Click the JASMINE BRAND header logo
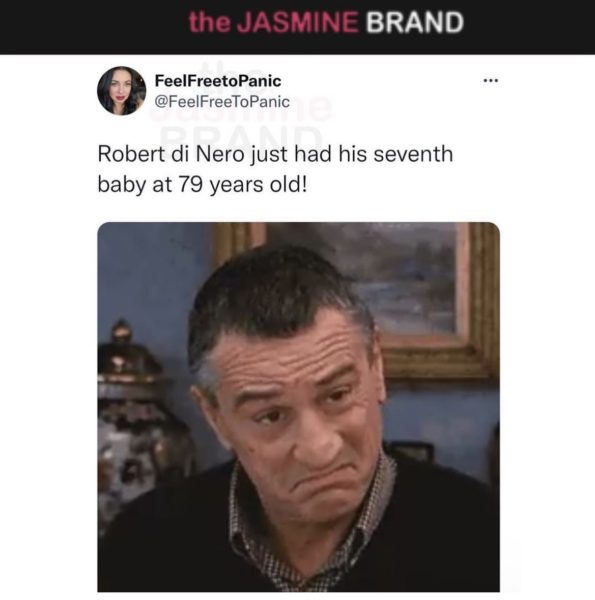Image resolution: width=595 pixels, height=600 pixels. [326, 22]
